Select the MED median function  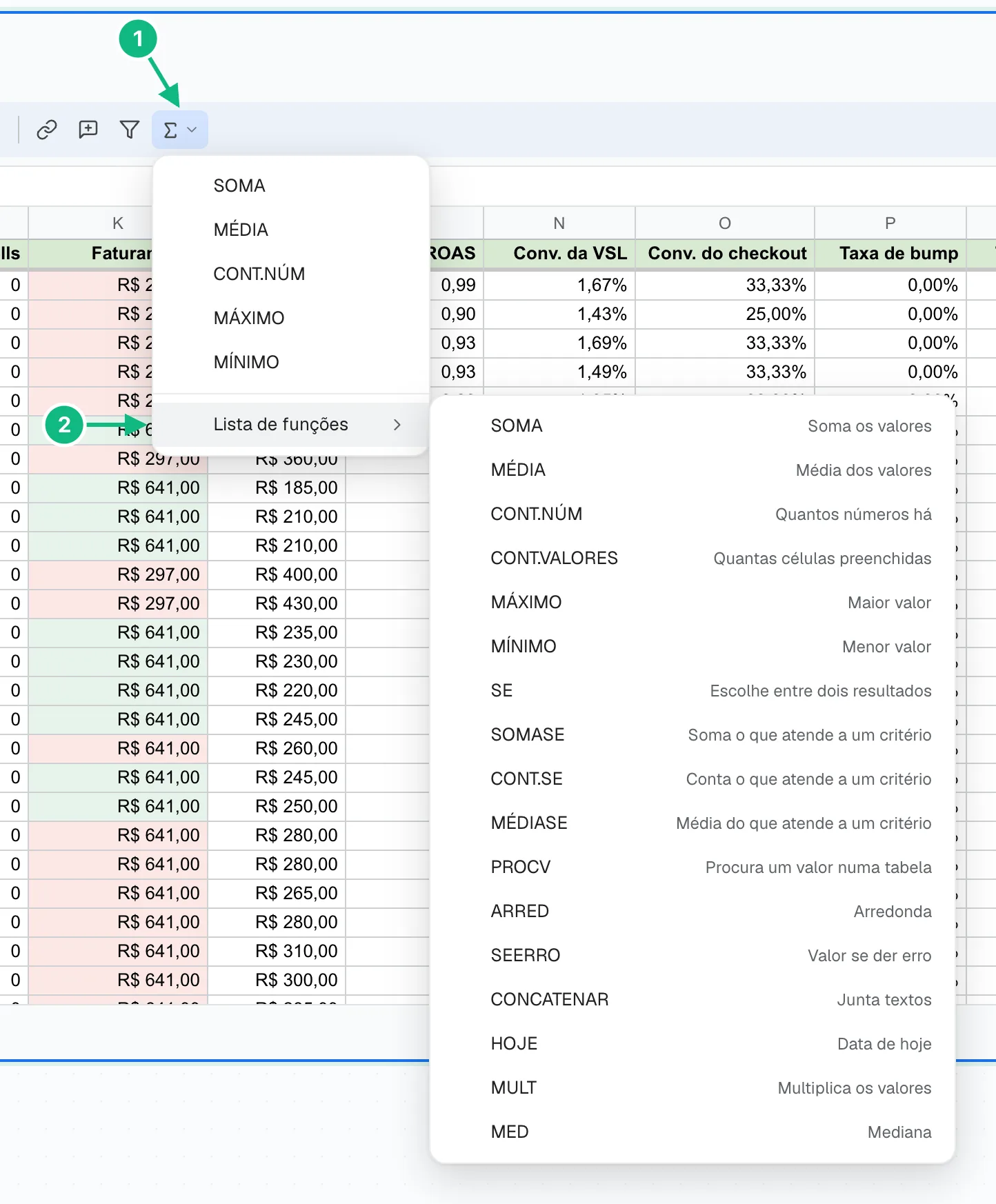click(x=693, y=1132)
